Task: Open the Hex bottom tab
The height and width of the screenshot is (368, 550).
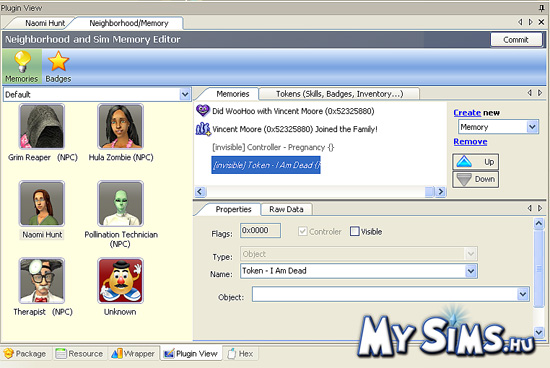Action: [241, 354]
